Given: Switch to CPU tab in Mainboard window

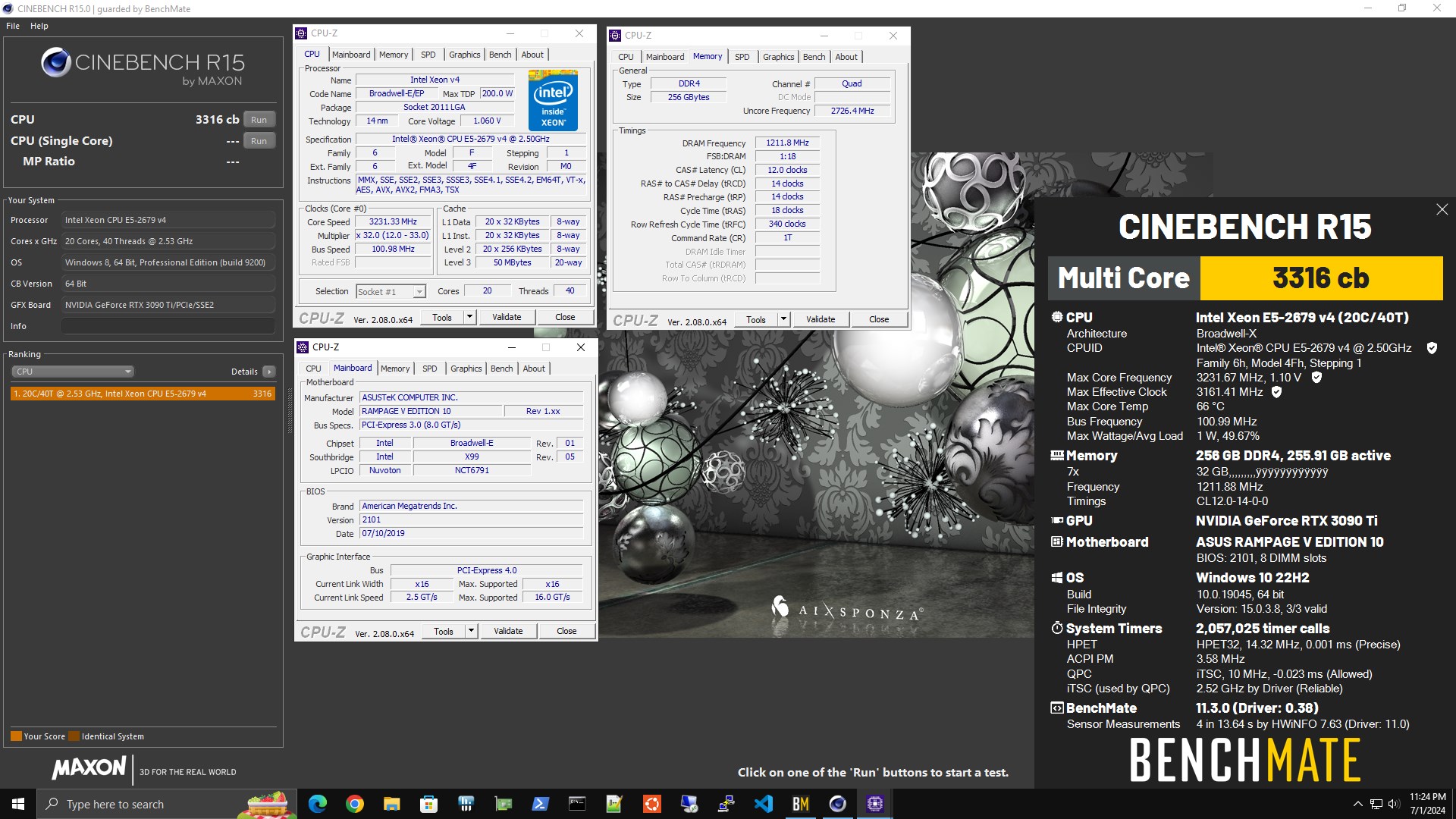Looking at the screenshot, I should pos(313,369).
